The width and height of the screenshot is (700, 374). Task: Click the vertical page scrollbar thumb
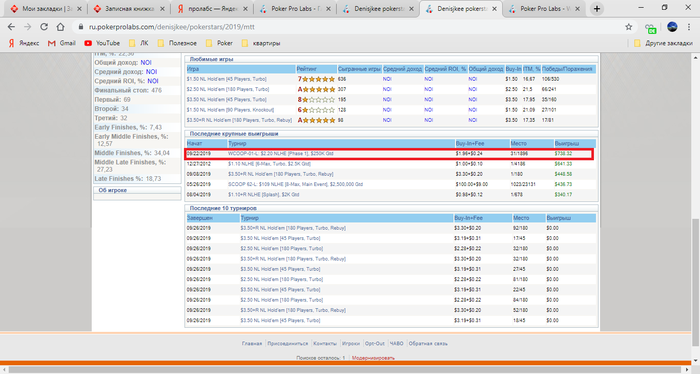tap(696, 282)
